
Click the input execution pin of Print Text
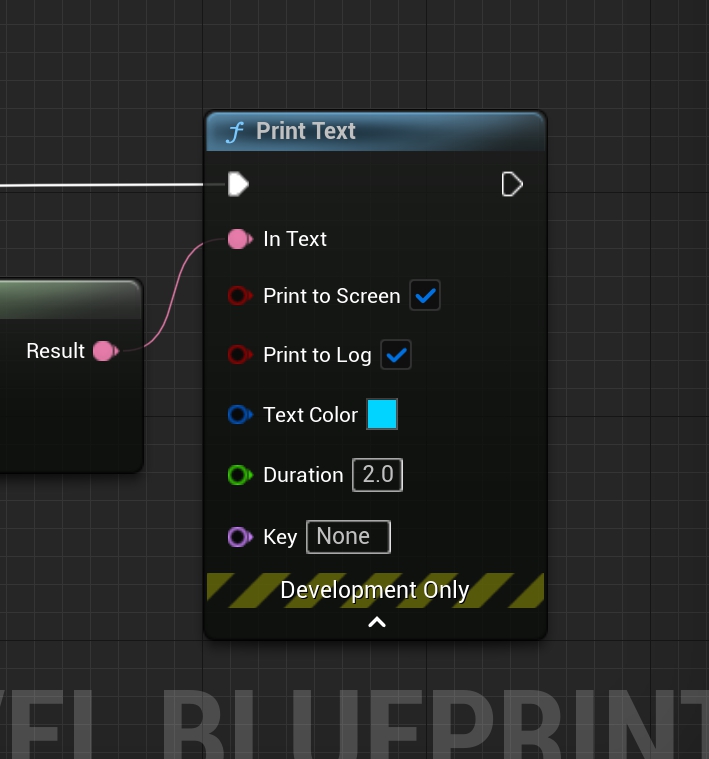pos(239,184)
